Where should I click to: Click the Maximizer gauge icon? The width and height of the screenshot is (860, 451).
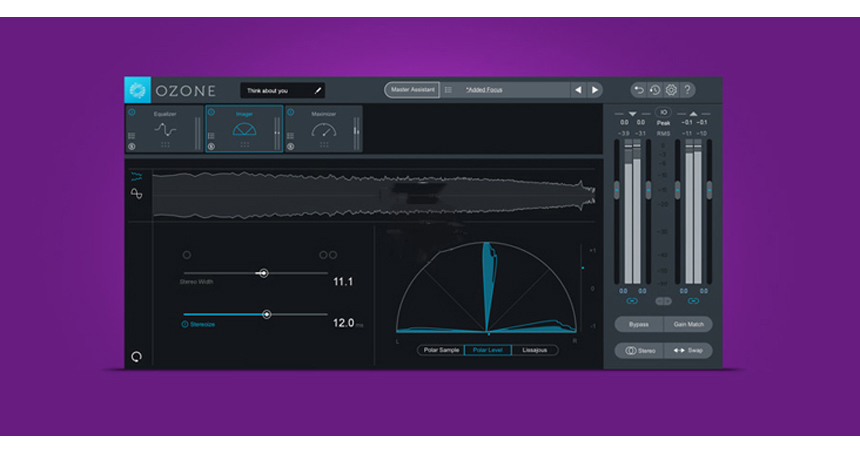324,129
